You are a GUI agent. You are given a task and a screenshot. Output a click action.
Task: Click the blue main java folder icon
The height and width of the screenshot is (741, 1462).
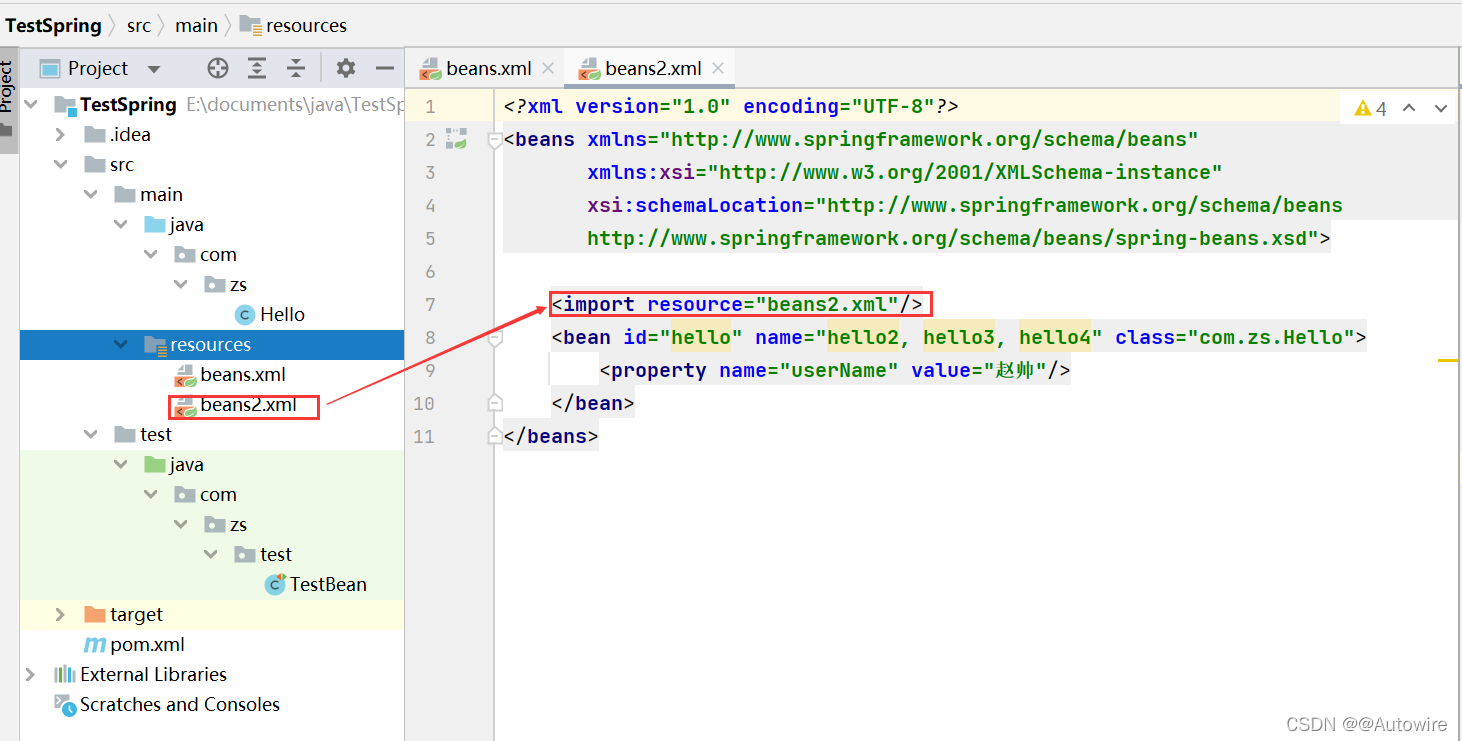(155, 224)
